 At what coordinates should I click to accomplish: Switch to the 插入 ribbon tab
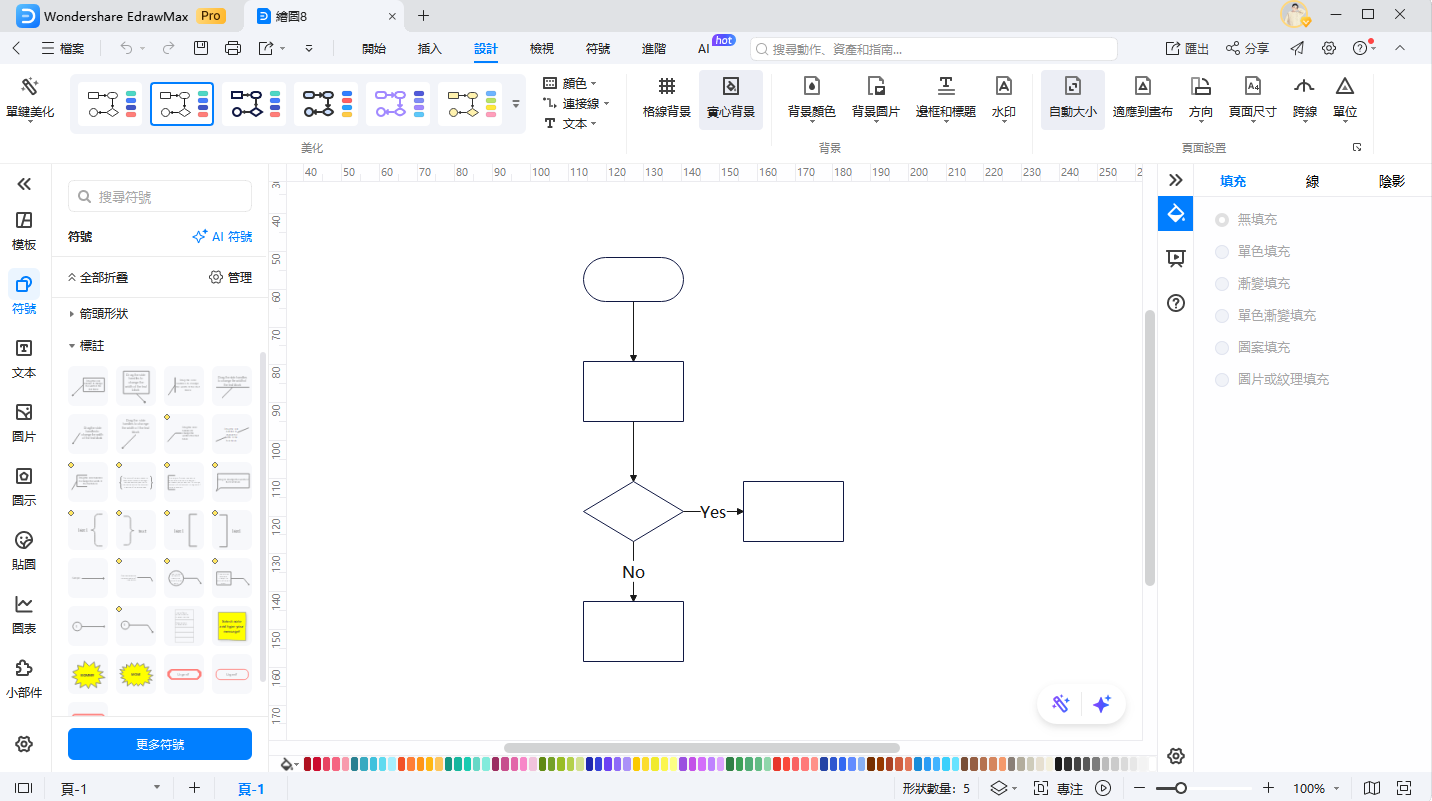click(x=429, y=48)
